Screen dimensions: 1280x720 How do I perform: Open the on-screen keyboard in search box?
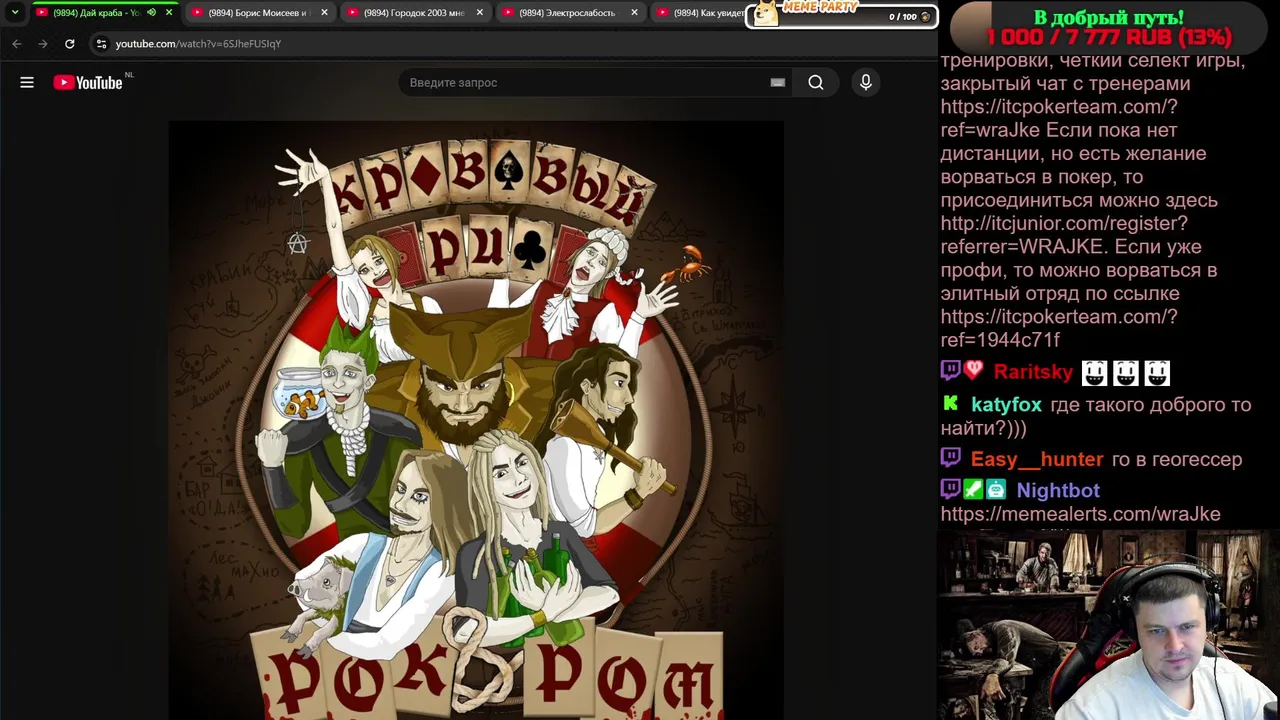777,83
